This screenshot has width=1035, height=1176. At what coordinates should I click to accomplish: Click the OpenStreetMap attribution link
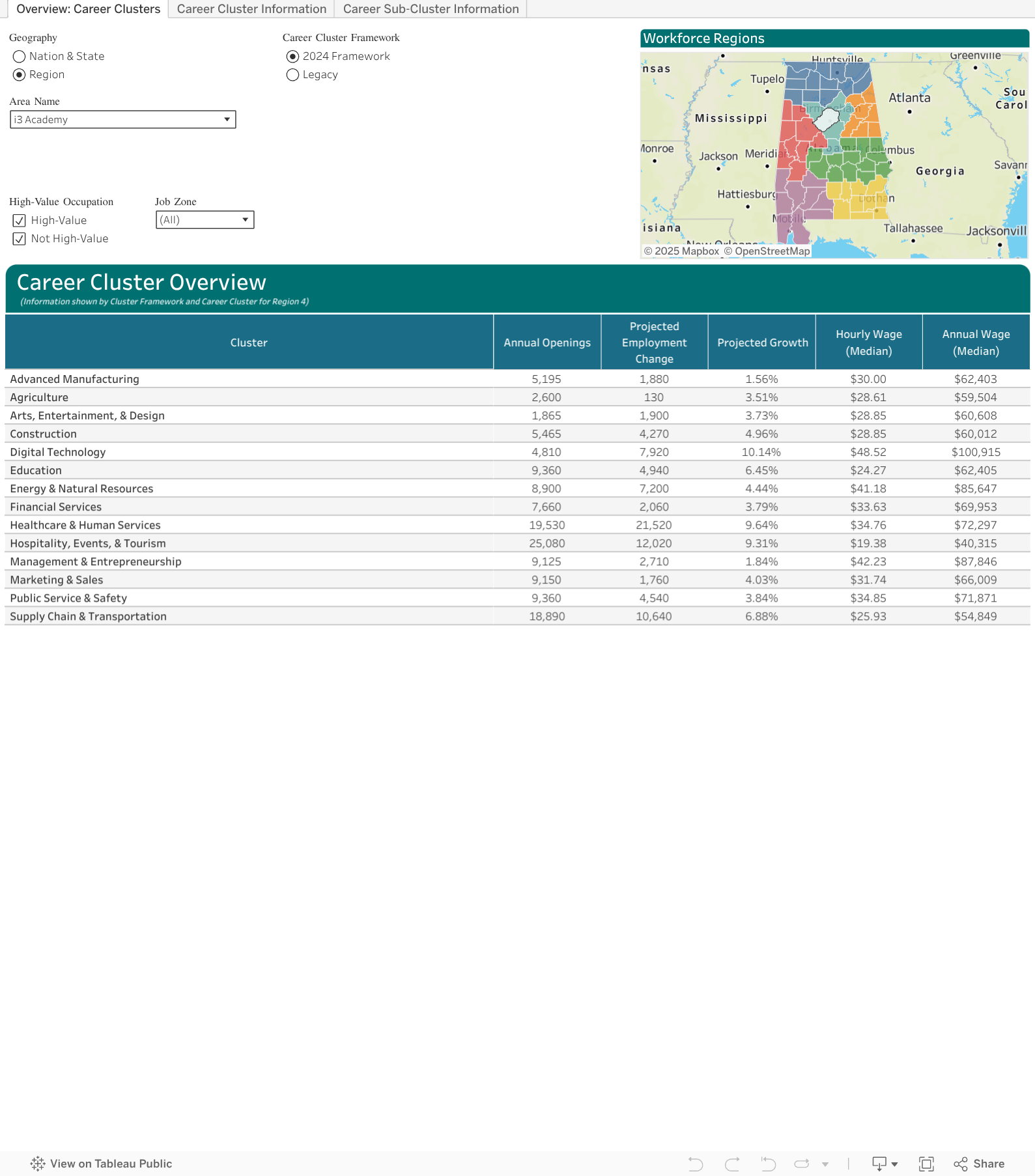pyautogui.click(x=767, y=251)
